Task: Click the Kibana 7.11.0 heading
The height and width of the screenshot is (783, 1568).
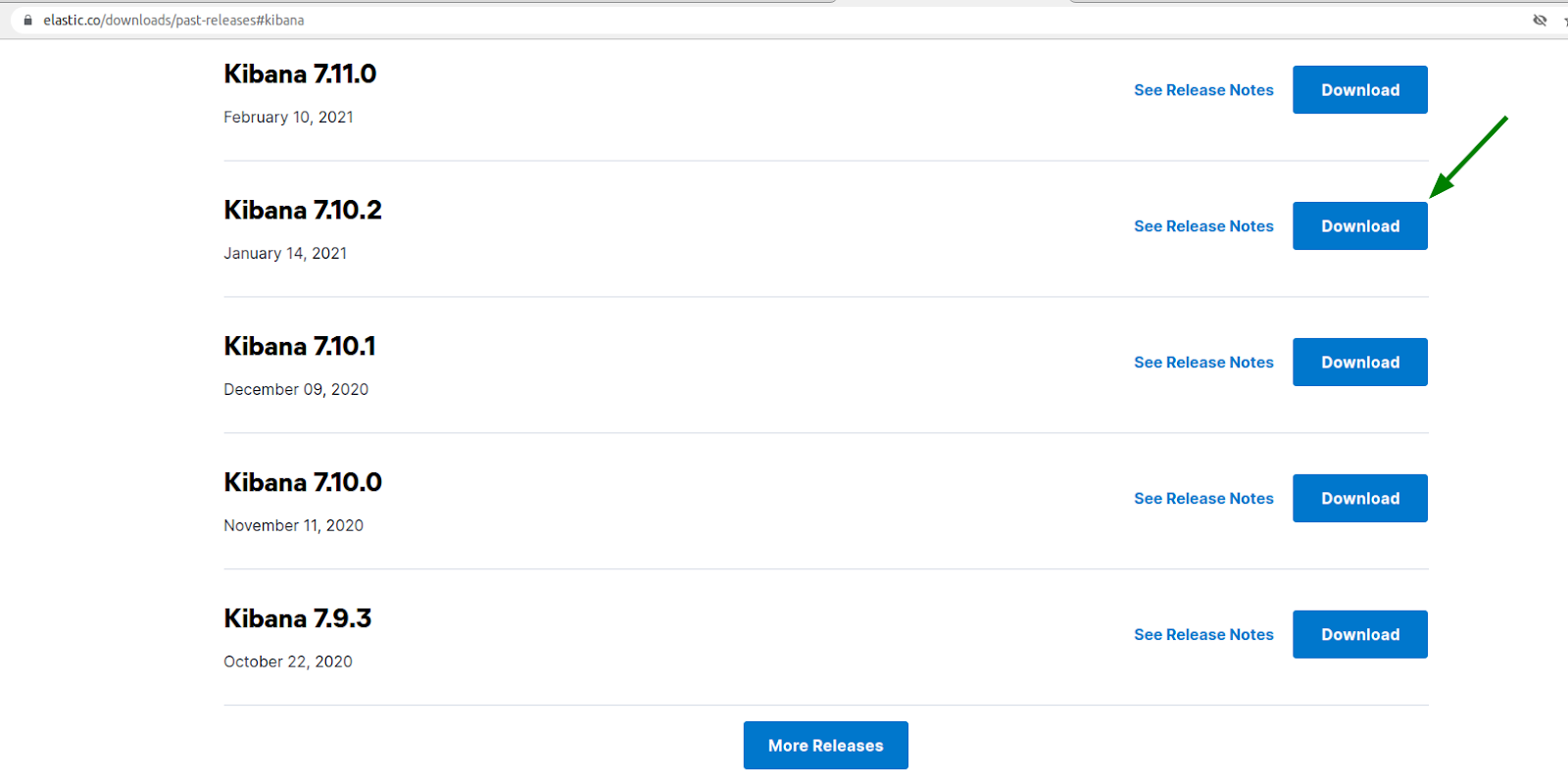Action: [x=300, y=73]
